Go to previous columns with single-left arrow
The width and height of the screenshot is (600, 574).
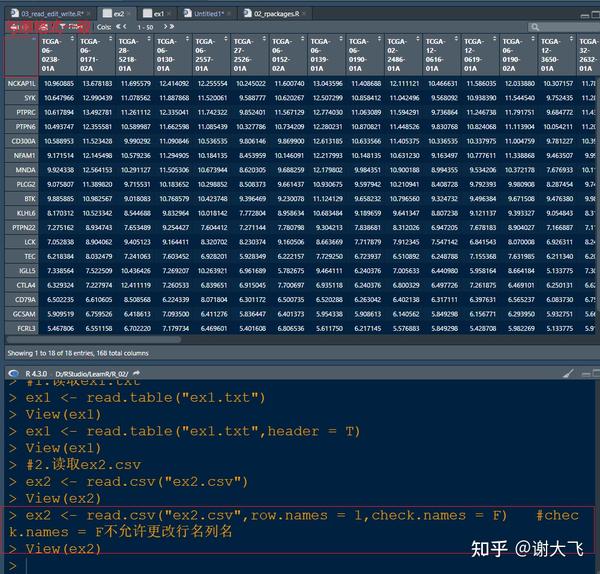(124, 26)
